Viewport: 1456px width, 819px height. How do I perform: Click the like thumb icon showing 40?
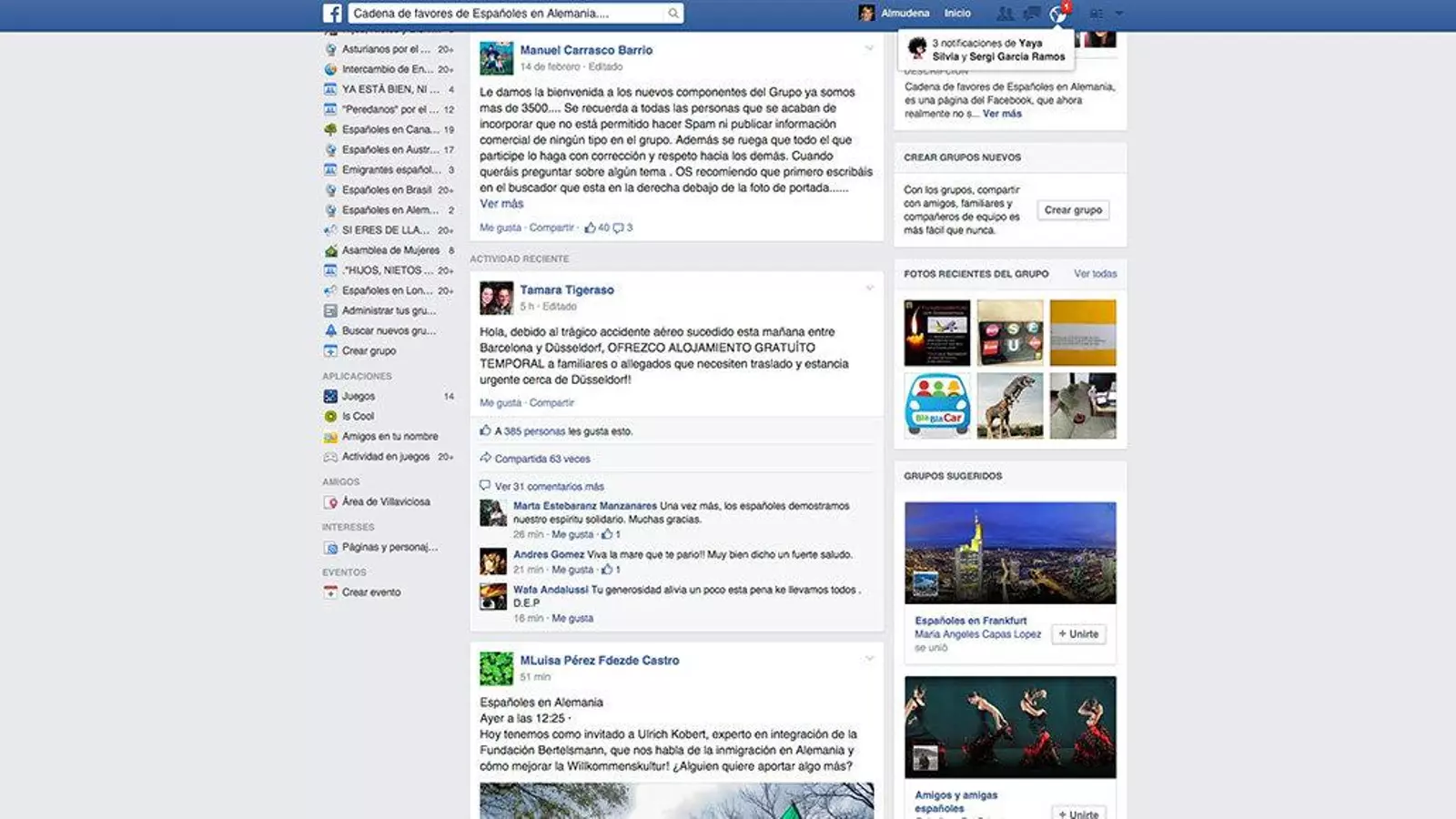point(591,227)
